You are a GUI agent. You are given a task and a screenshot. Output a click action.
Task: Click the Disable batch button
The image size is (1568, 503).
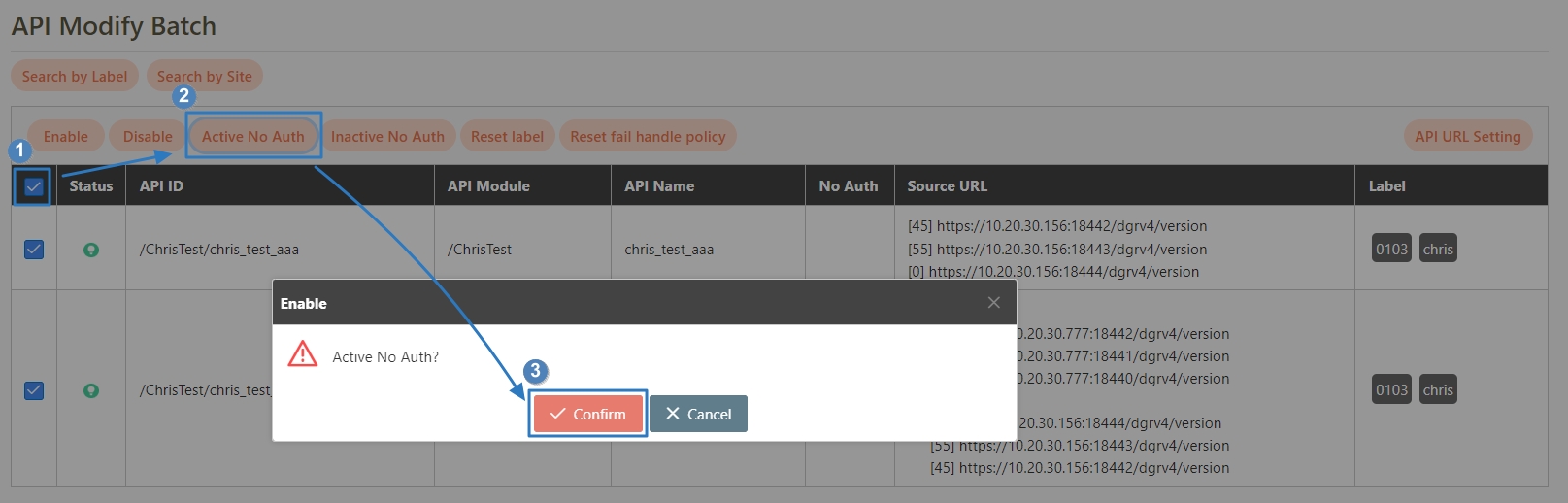click(x=148, y=137)
